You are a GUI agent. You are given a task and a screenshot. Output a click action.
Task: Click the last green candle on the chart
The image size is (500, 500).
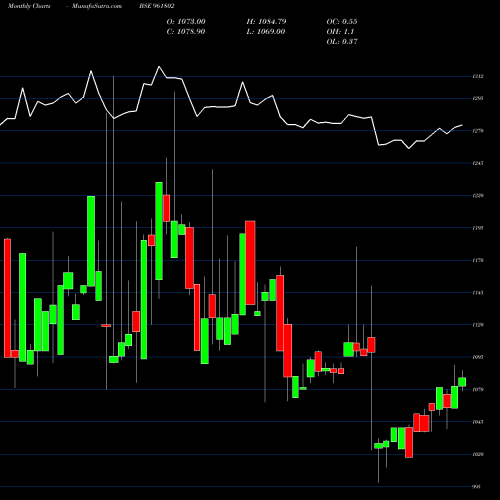pos(462,382)
